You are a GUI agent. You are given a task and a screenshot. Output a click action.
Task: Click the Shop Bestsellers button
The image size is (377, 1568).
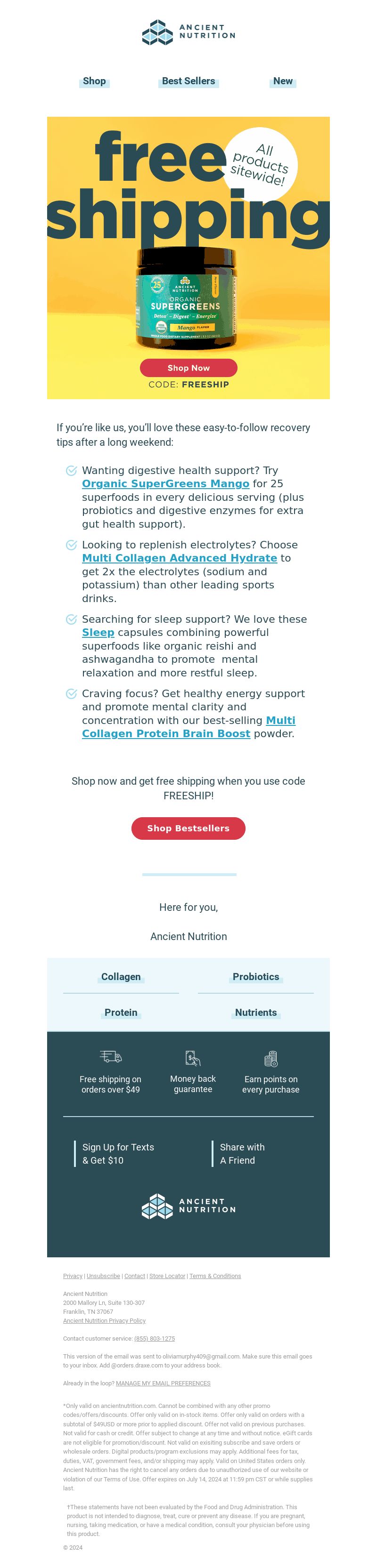click(x=188, y=828)
